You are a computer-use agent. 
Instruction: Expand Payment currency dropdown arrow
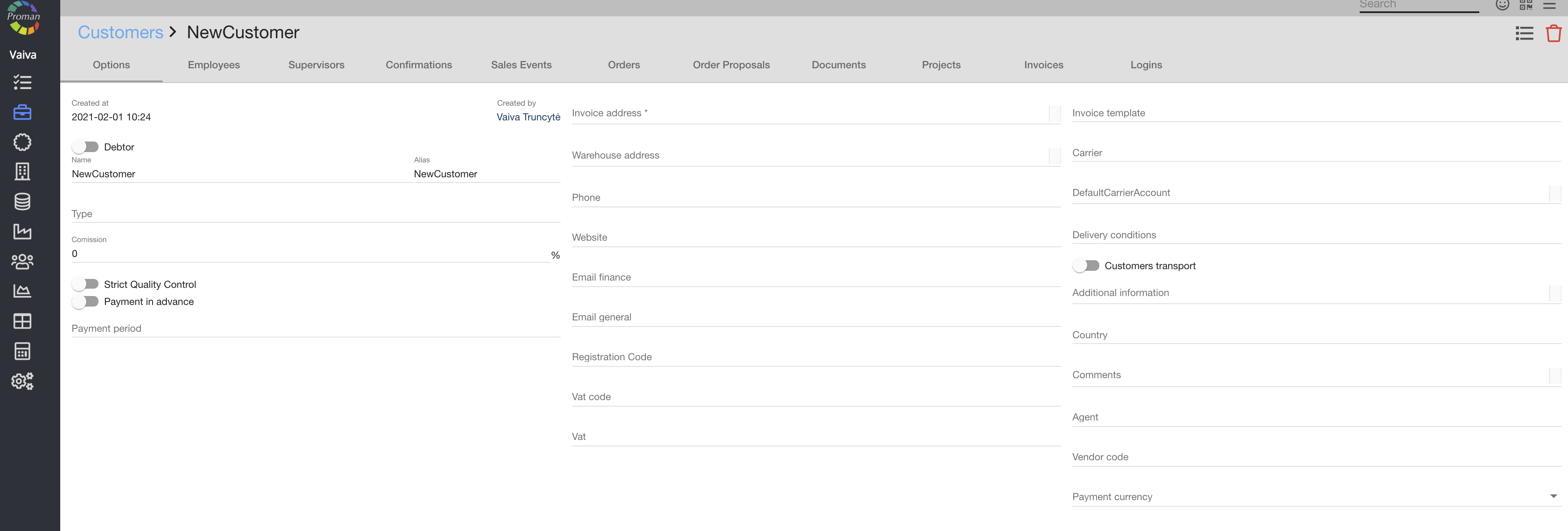(x=1553, y=496)
